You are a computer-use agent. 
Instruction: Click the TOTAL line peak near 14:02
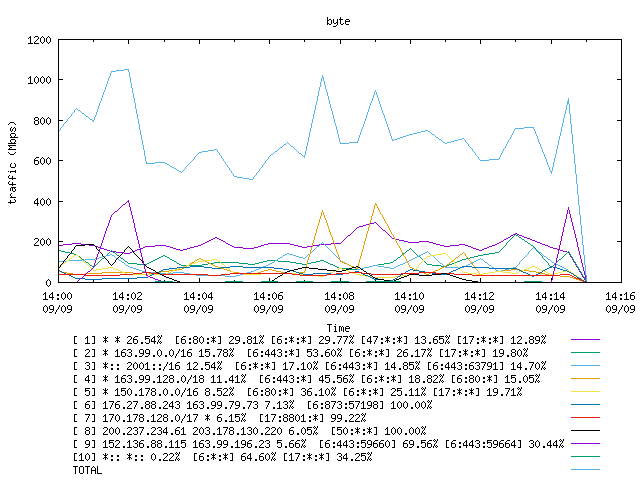[x=129, y=69]
